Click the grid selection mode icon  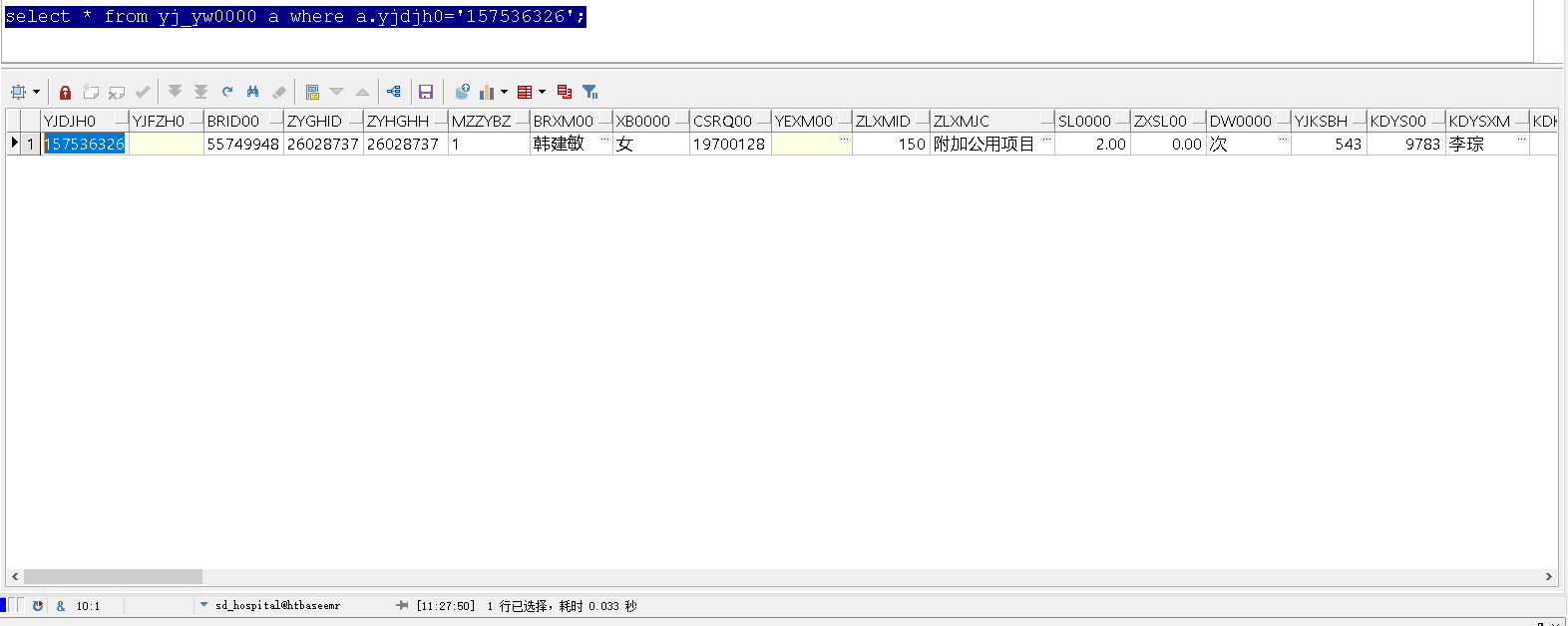click(x=18, y=92)
